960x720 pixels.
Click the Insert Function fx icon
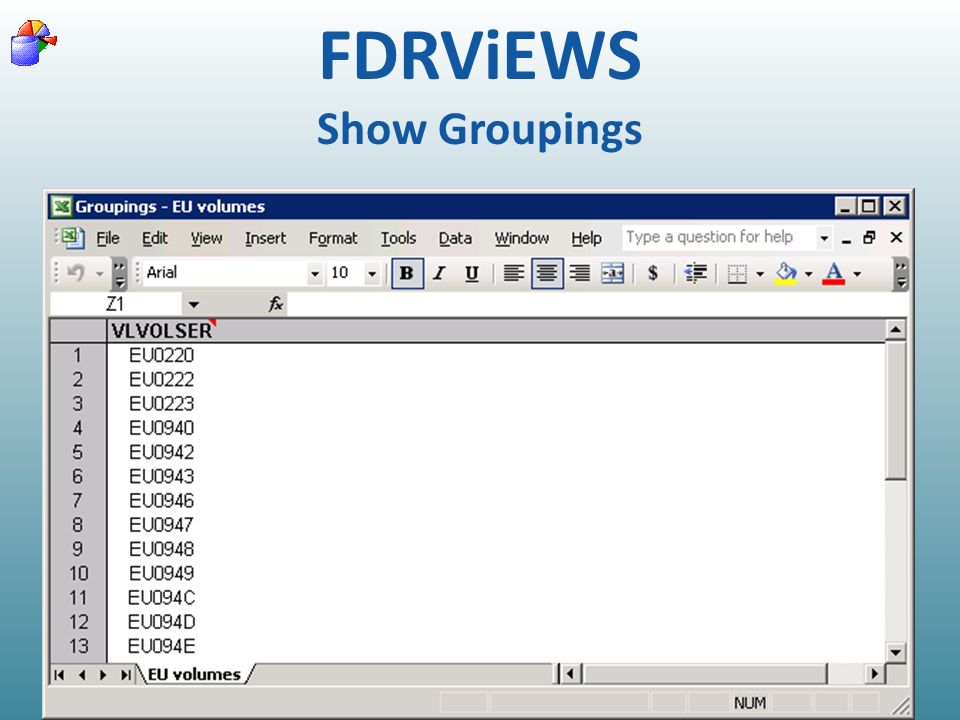click(276, 304)
